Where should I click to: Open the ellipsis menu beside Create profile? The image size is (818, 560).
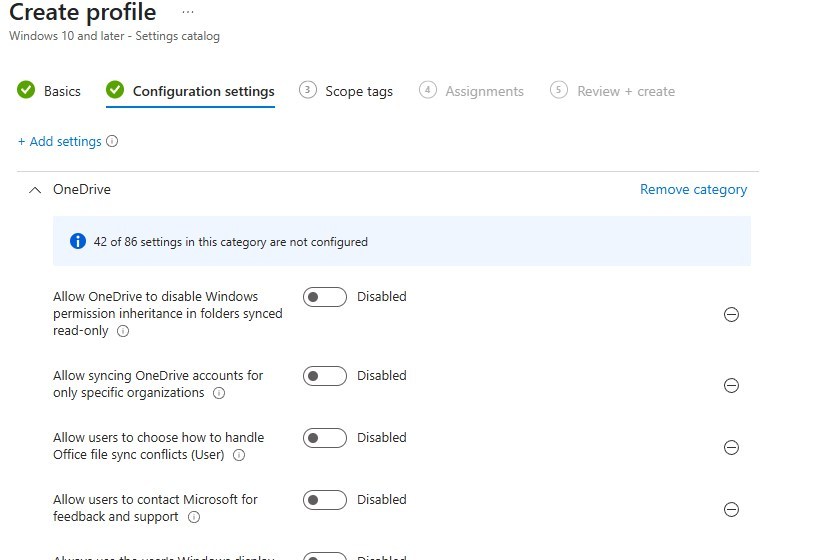188,11
